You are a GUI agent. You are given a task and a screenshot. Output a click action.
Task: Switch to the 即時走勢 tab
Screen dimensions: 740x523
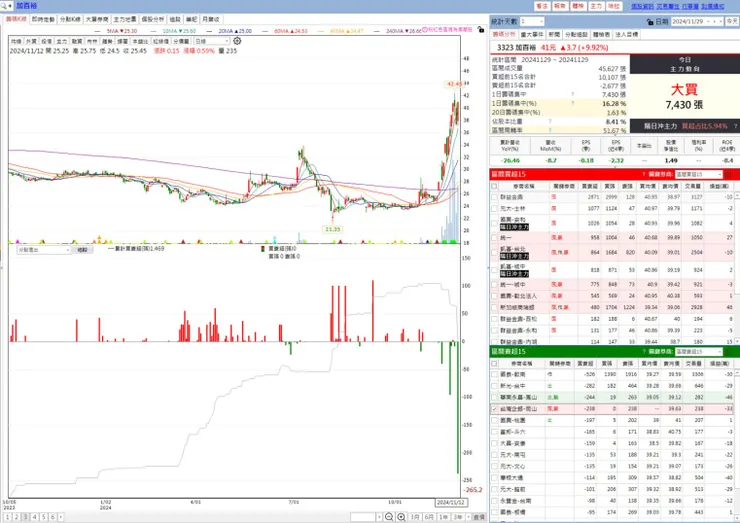pos(43,19)
